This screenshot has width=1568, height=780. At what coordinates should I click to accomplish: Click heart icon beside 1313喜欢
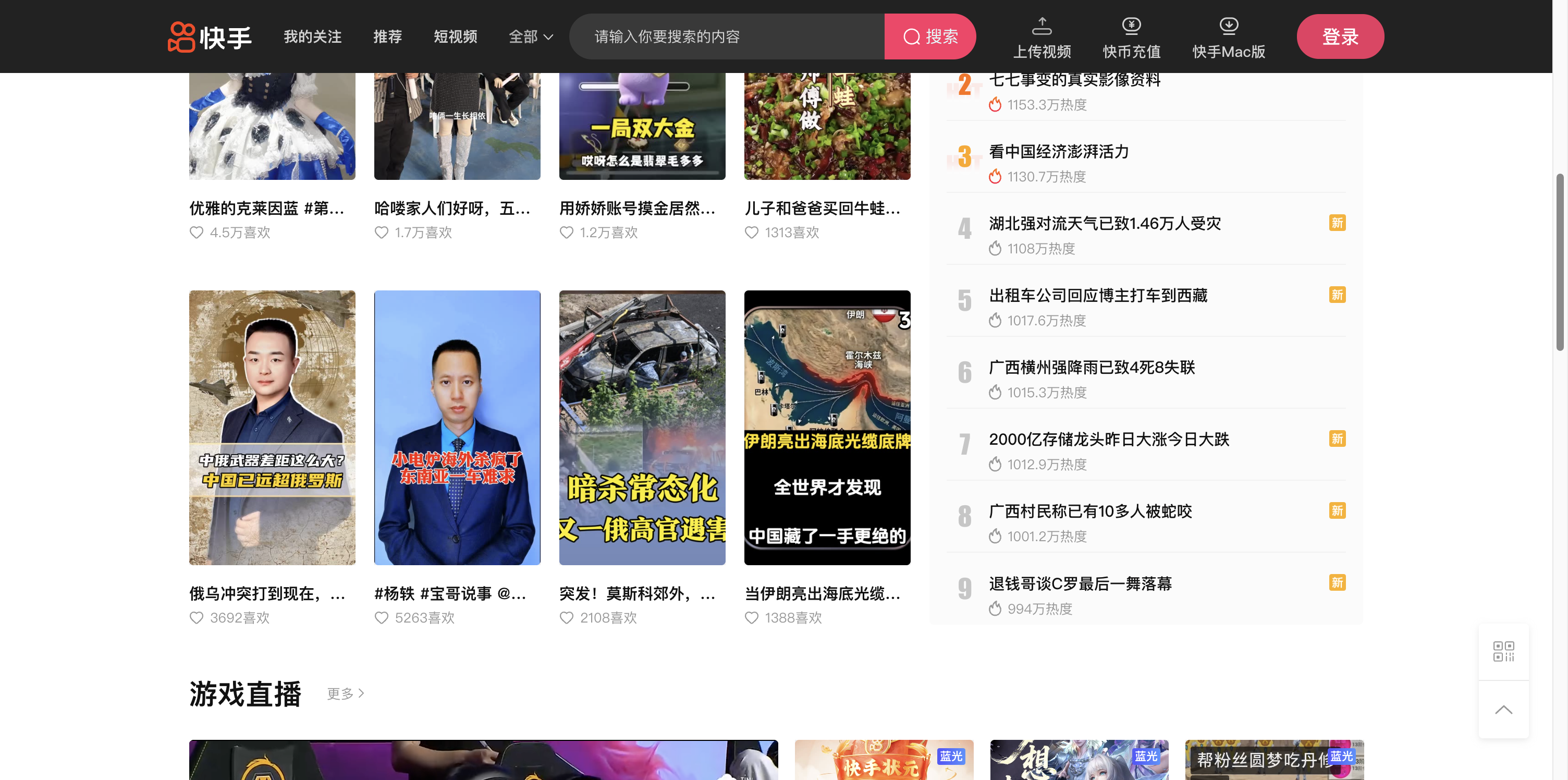751,233
